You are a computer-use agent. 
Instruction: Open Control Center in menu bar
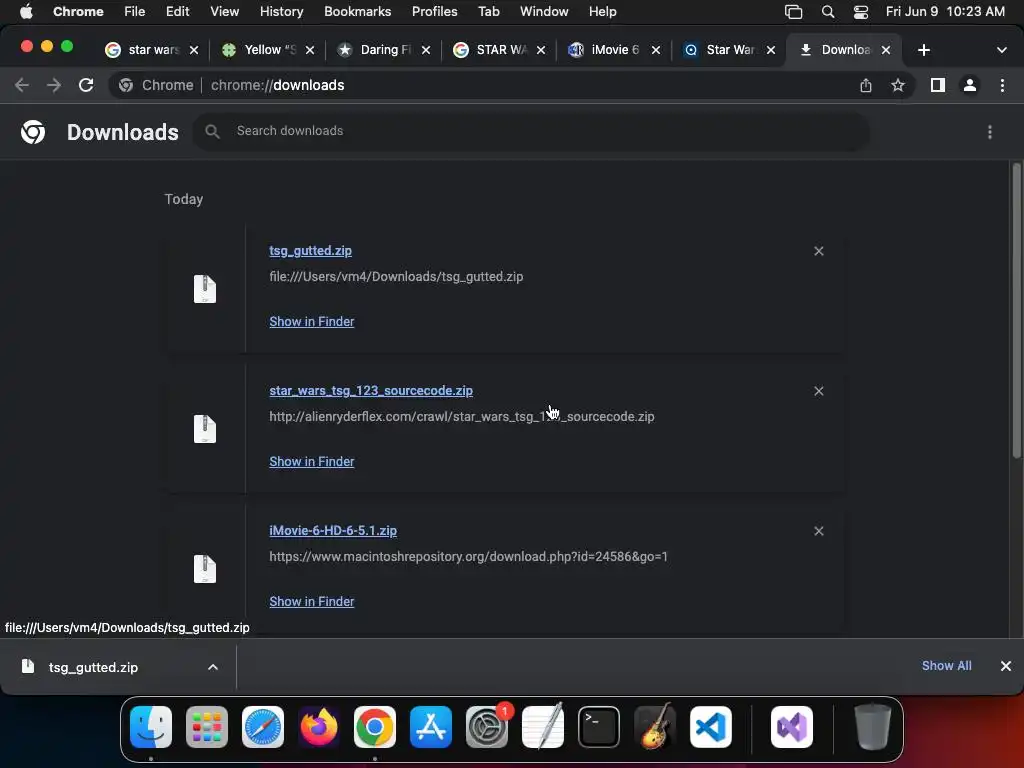861,12
